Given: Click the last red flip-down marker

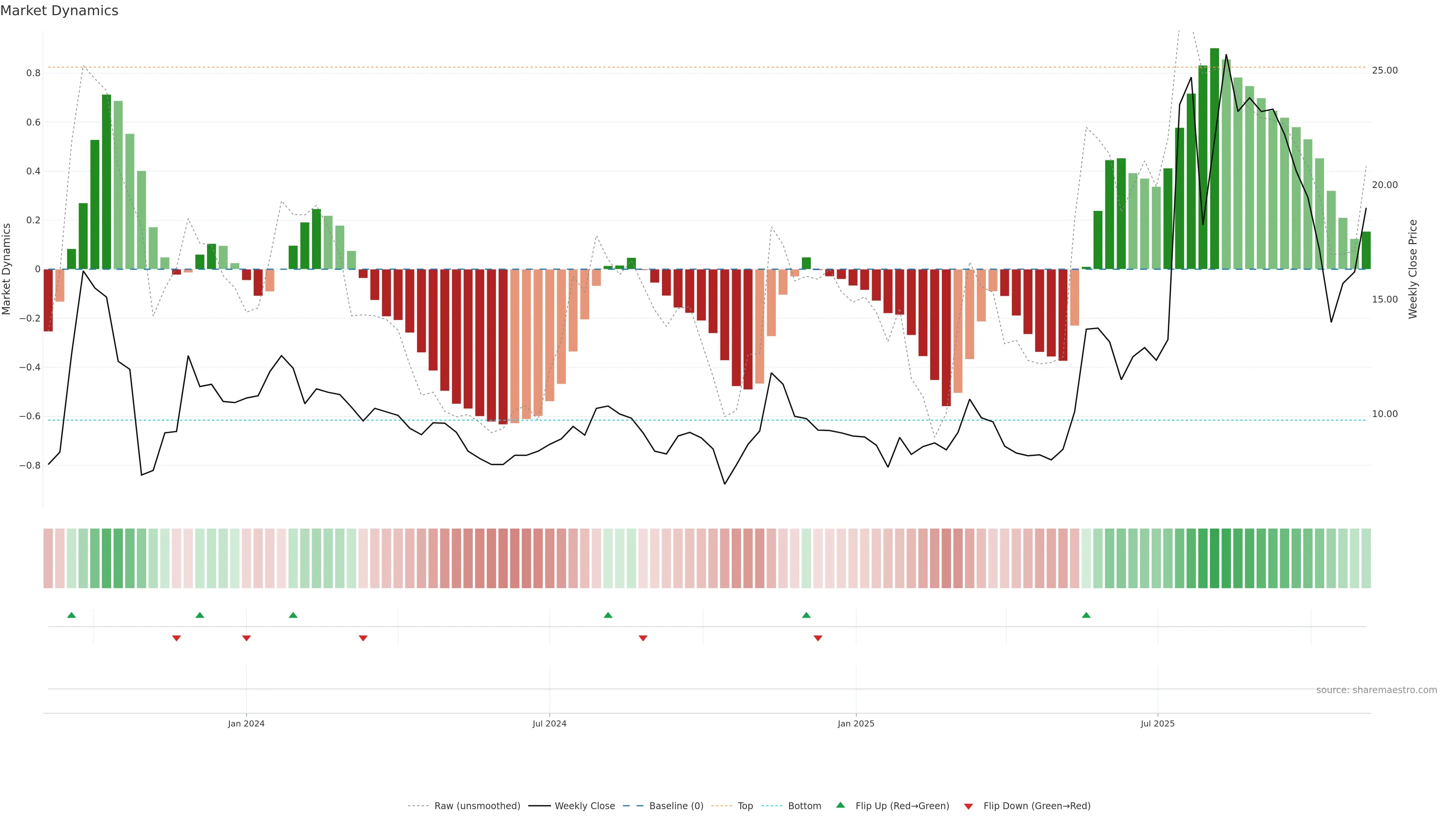Looking at the screenshot, I should tap(817, 638).
